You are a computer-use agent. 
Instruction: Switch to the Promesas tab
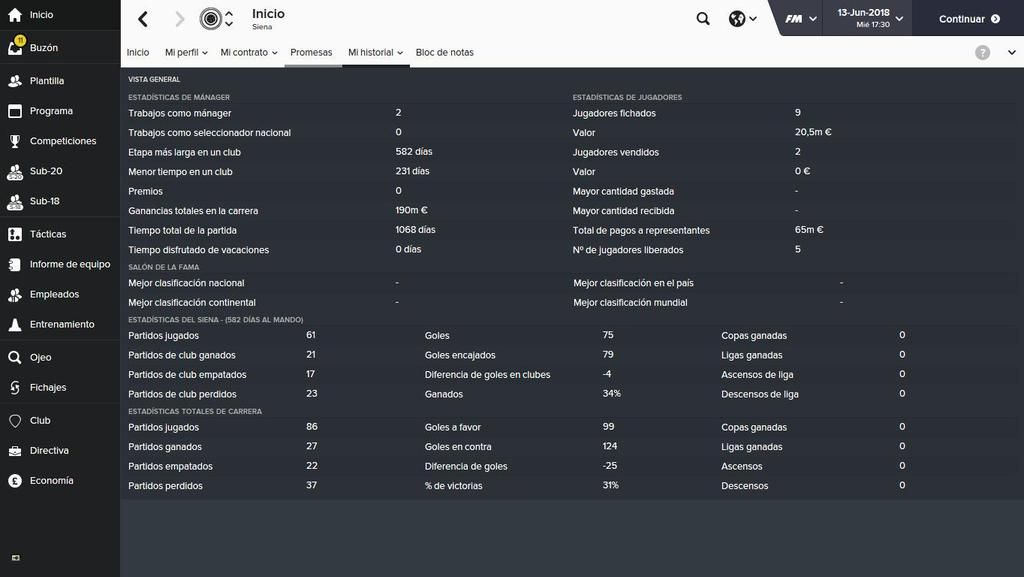(311, 52)
